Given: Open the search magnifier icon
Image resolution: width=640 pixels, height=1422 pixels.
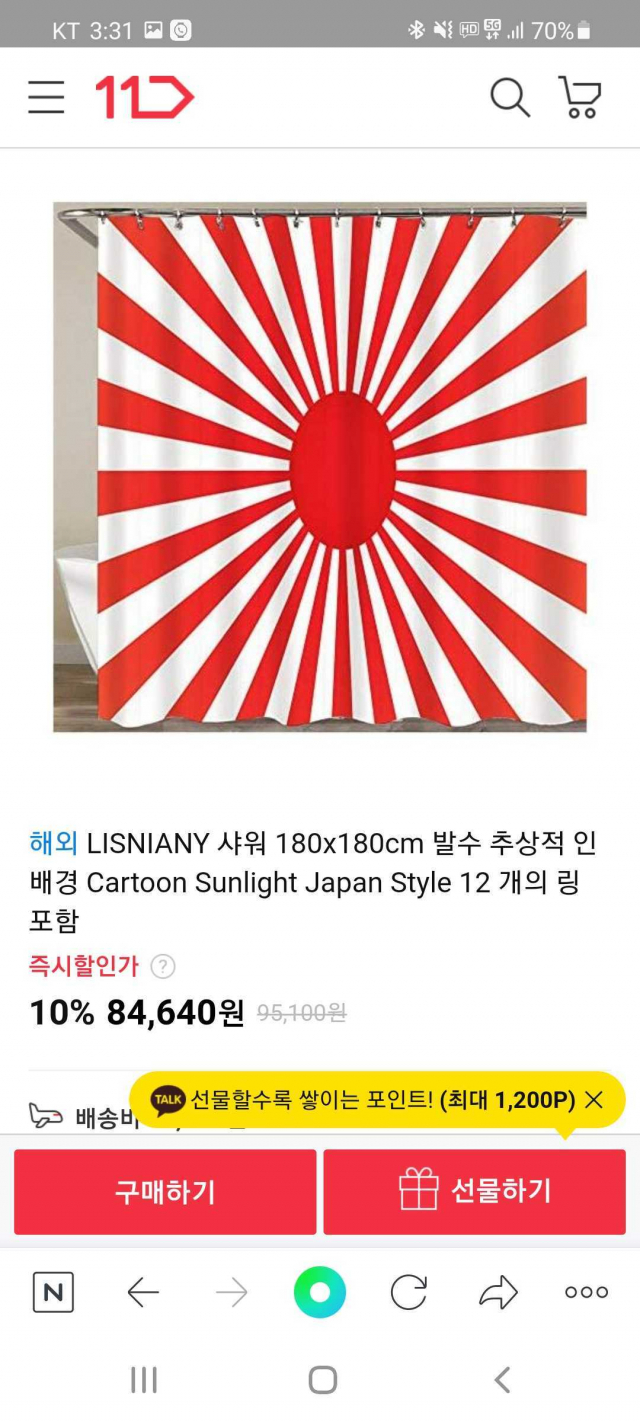Looking at the screenshot, I should (510, 98).
